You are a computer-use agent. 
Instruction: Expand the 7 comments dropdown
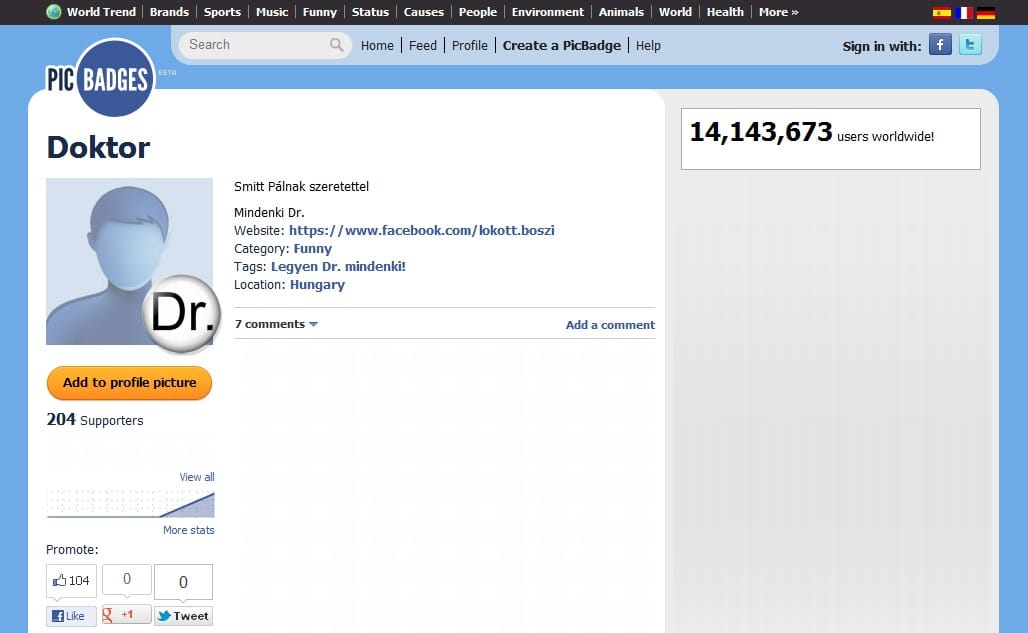coord(276,324)
